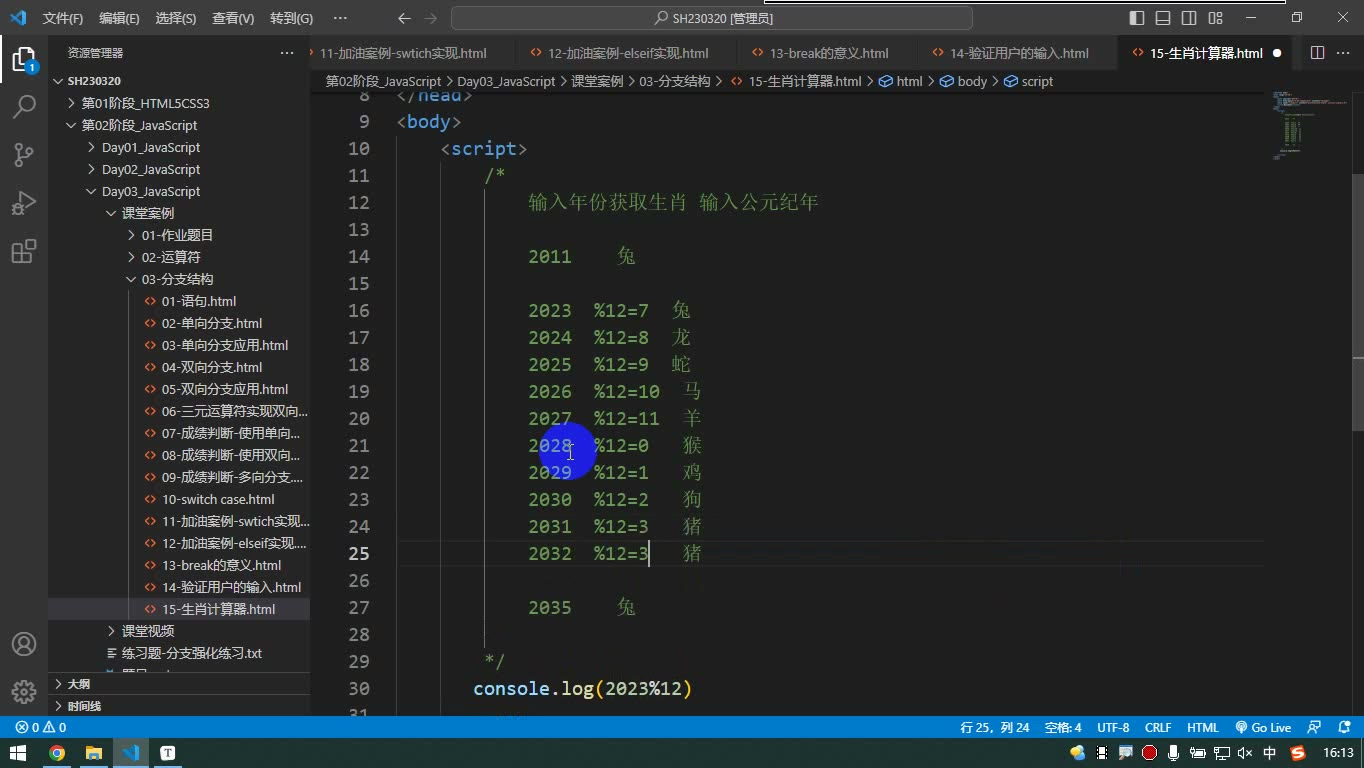Expand Day01_JavaScript folder

coord(151,147)
